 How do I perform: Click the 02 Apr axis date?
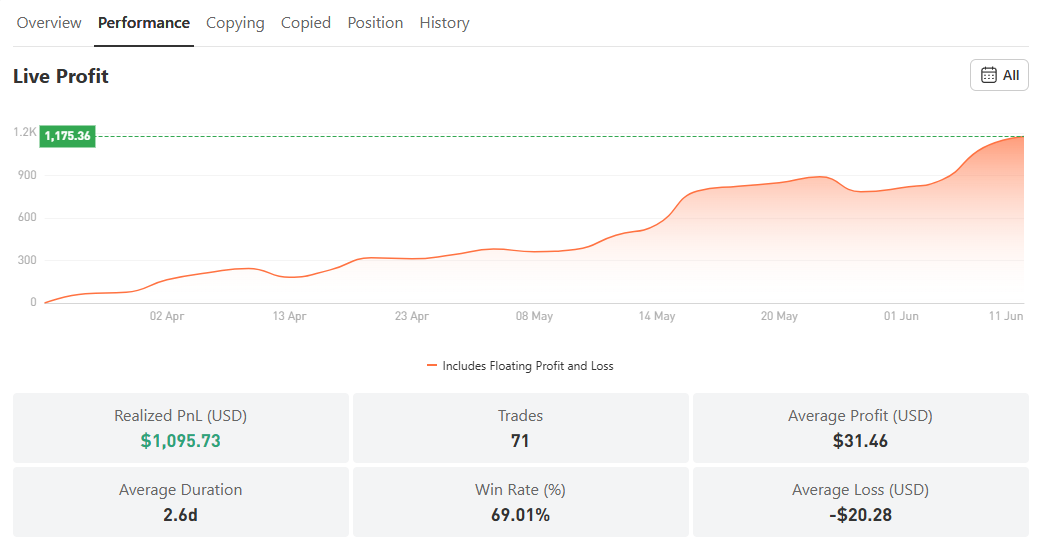tap(167, 316)
